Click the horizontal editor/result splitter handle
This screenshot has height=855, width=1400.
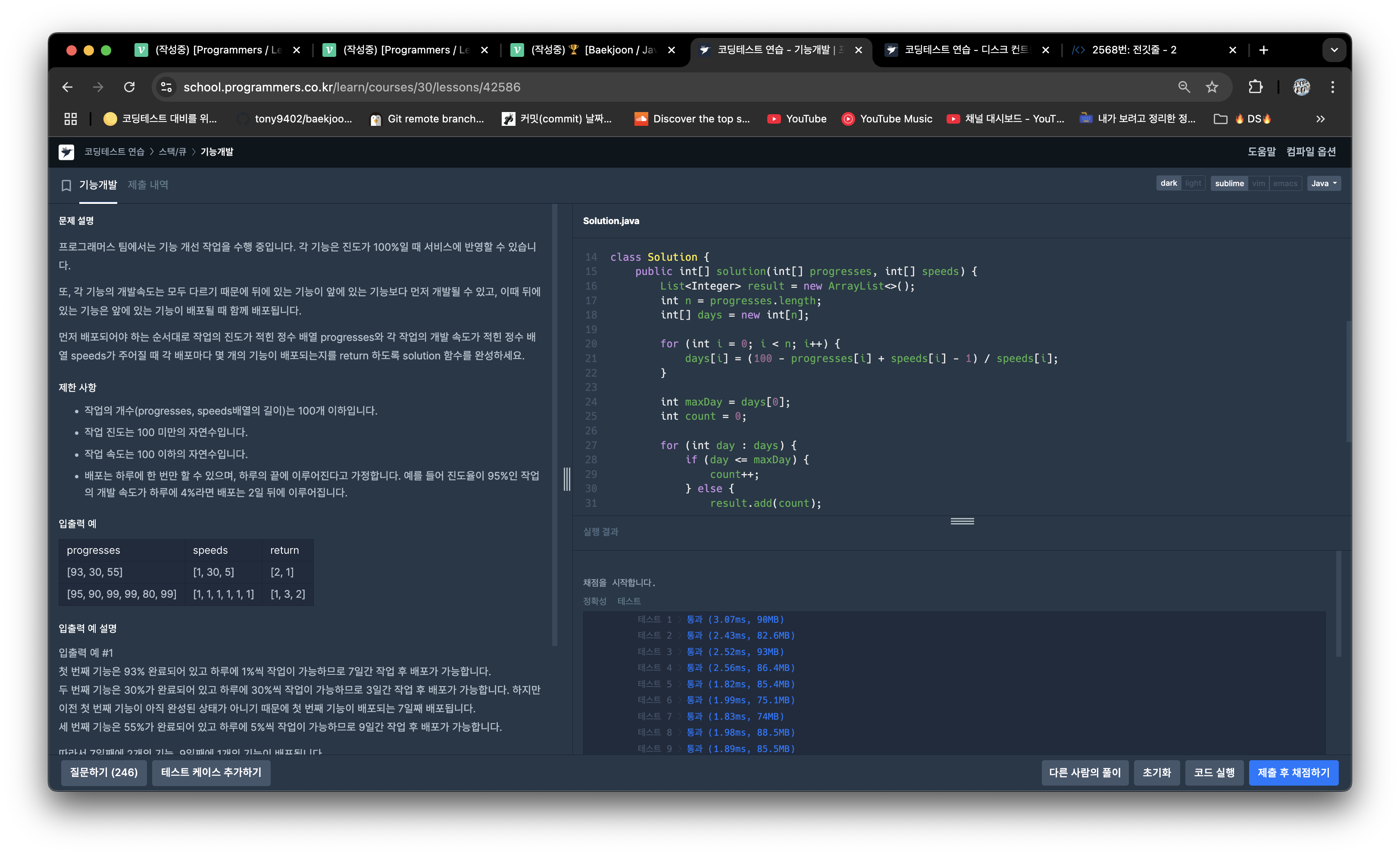962,521
